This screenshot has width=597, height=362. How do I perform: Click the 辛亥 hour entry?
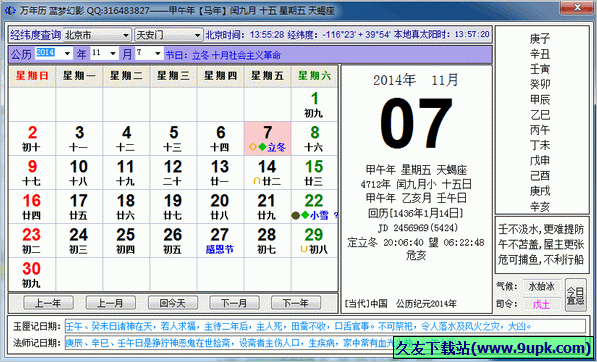(x=540, y=206)
